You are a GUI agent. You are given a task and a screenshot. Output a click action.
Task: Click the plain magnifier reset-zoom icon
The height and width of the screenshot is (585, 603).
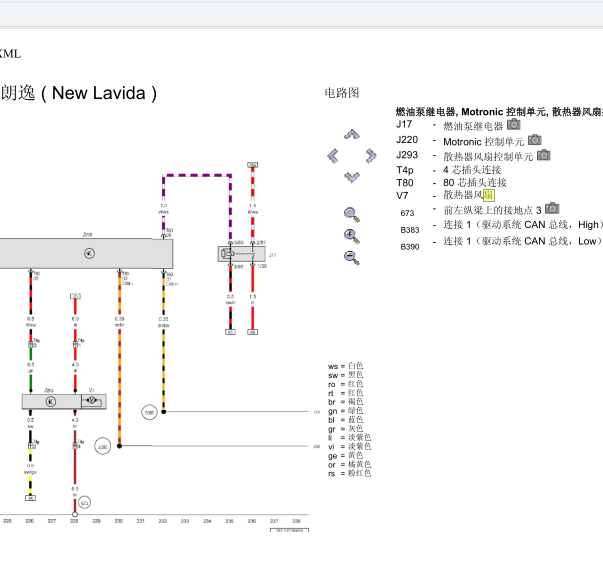(352, 214)
